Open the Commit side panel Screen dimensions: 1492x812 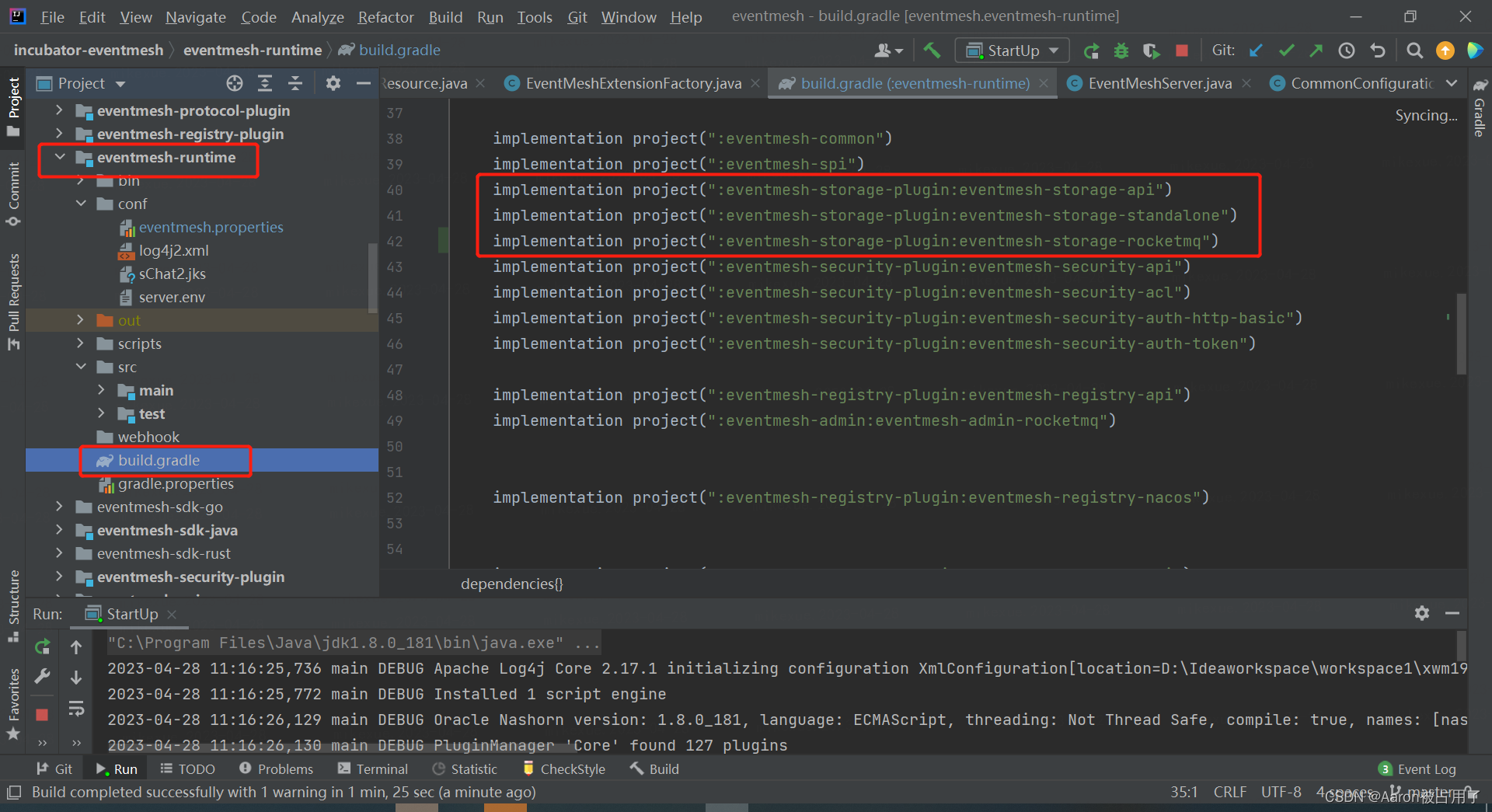tap(13, 194)
